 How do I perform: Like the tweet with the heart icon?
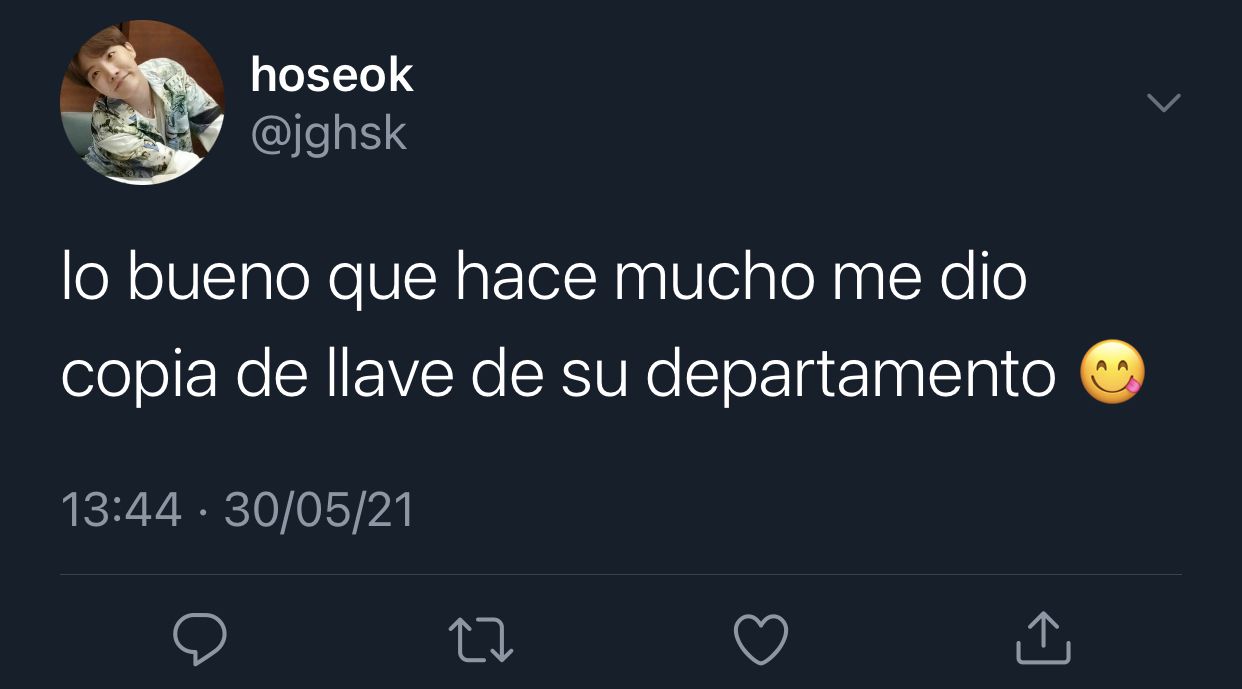click(x=761, y=639)
